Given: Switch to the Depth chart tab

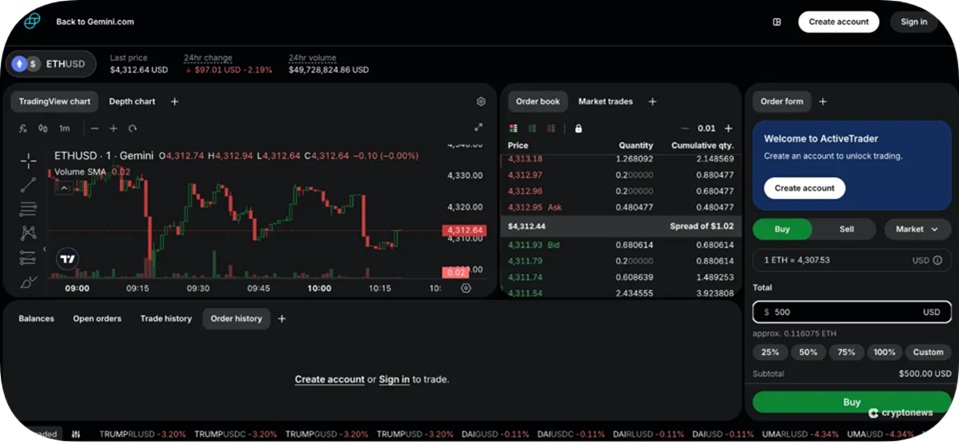Looking at the screenshot, I should click(132, 101).
